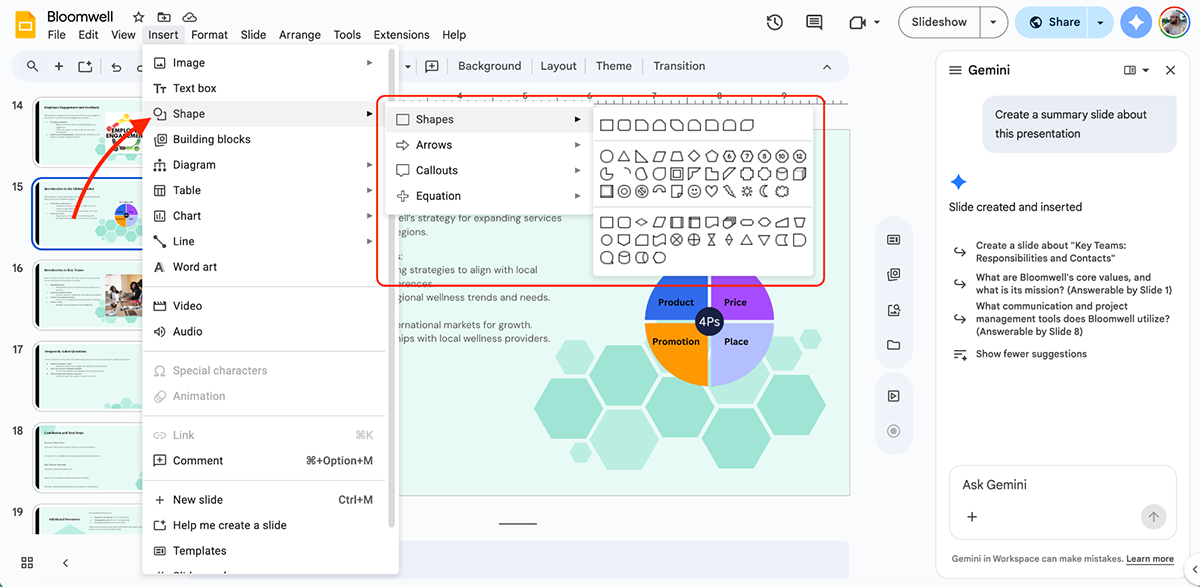Select the smiley face shape in the palette

[x=694, y=190]
